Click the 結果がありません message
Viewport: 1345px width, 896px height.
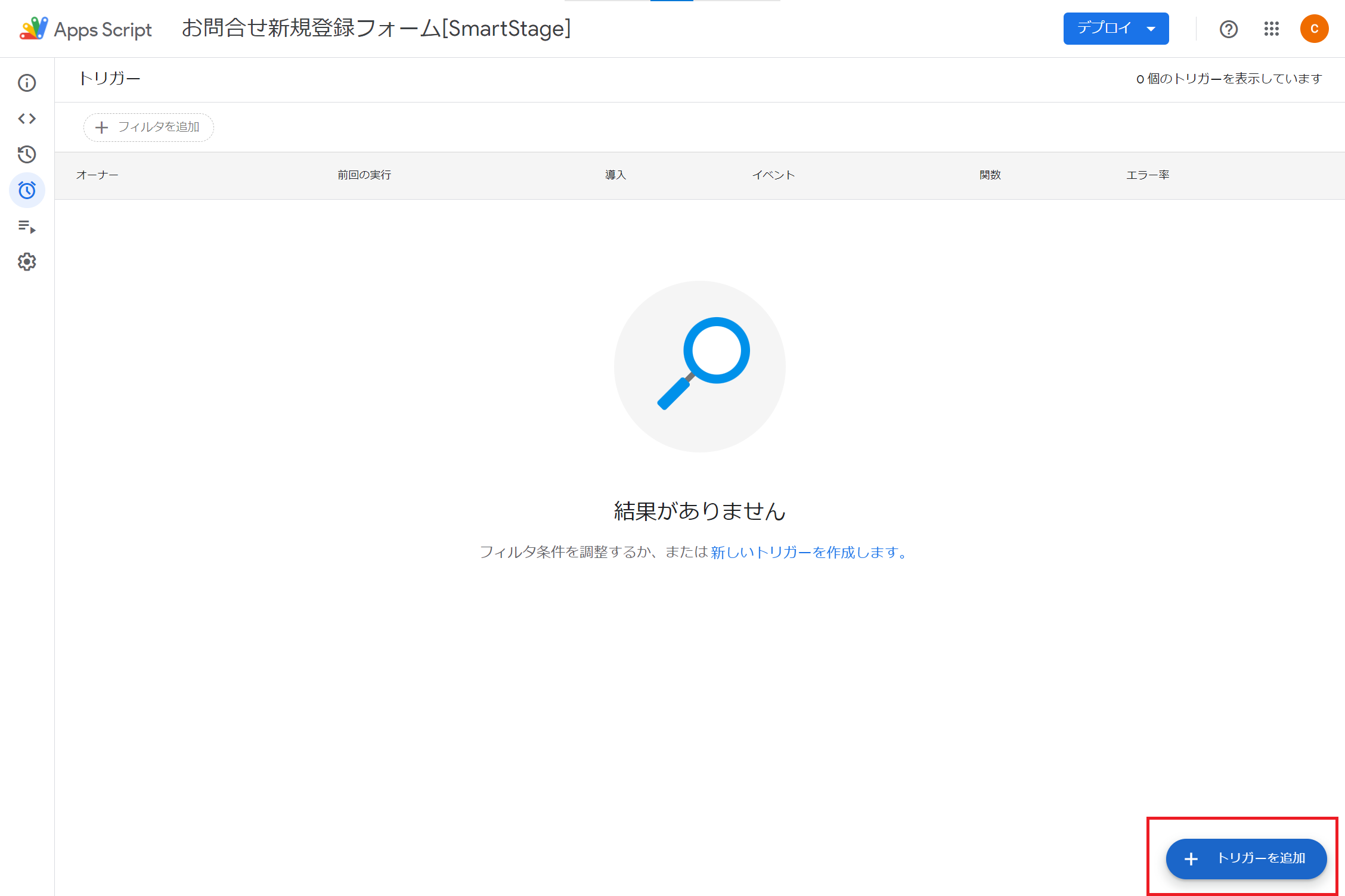pos(700,511)
